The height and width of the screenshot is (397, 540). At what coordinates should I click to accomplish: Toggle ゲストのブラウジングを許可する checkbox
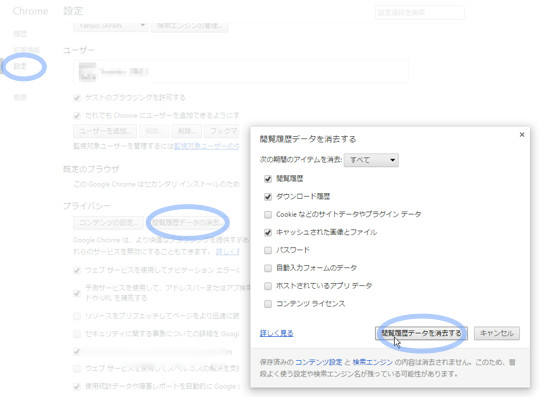pyautogui.click(x=77, y=98)
